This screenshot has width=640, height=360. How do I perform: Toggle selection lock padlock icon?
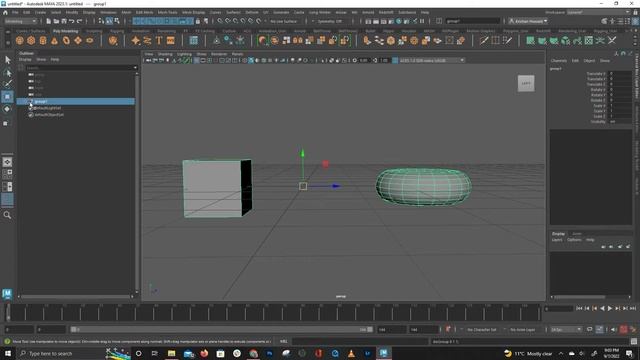coord(198,21)
